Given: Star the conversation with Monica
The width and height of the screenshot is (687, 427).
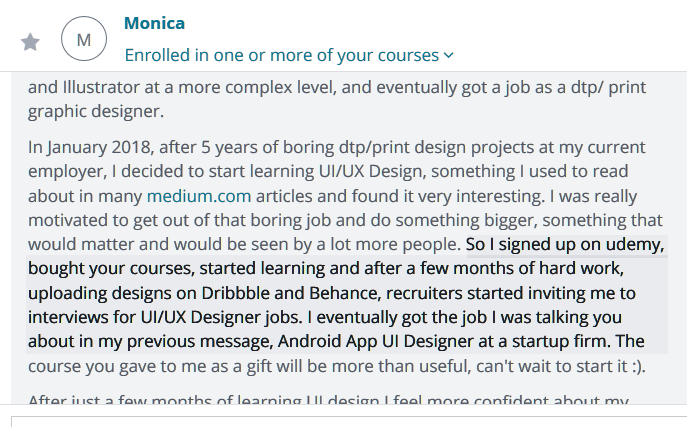Looking at the screenshot, I should click(30, 42).
